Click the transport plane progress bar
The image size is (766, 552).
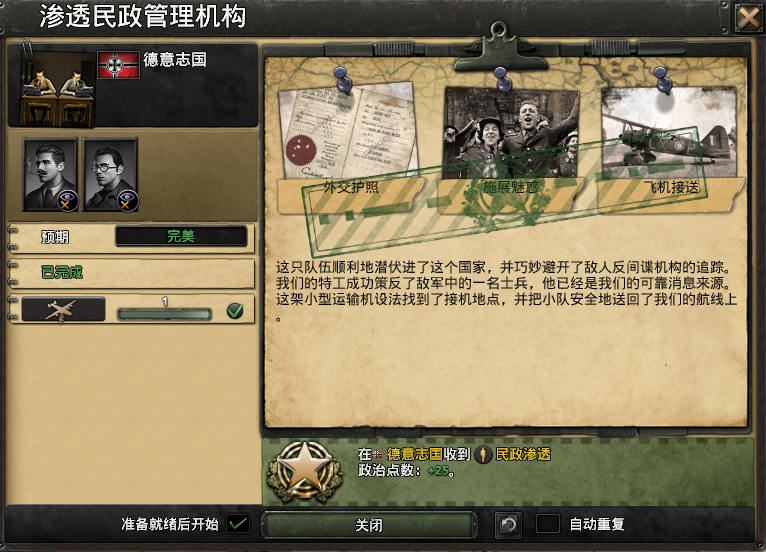165,314
